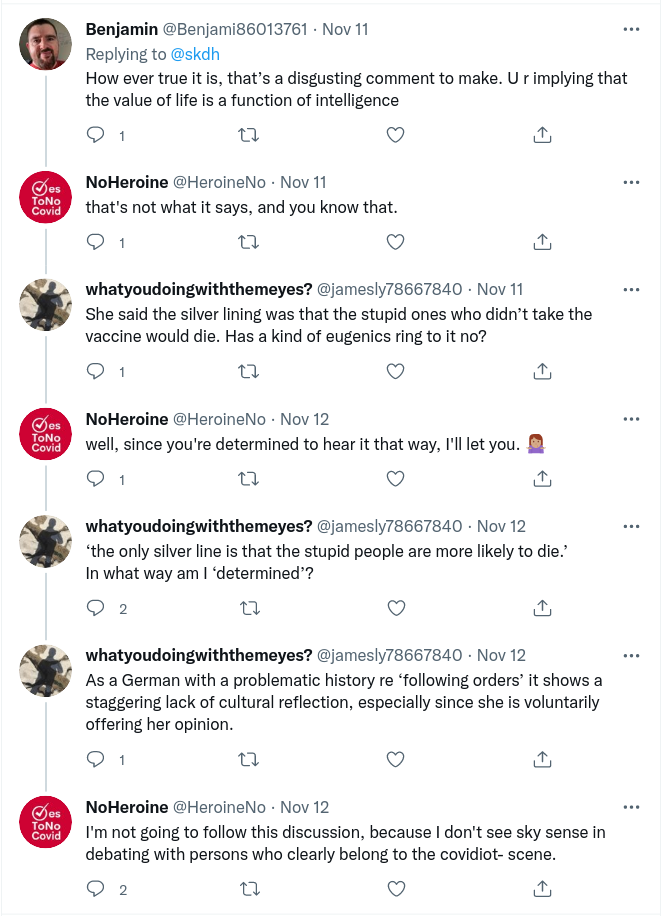Share the eugenics ring tweet
Screen dimensions: 662x916
(542, 371)
